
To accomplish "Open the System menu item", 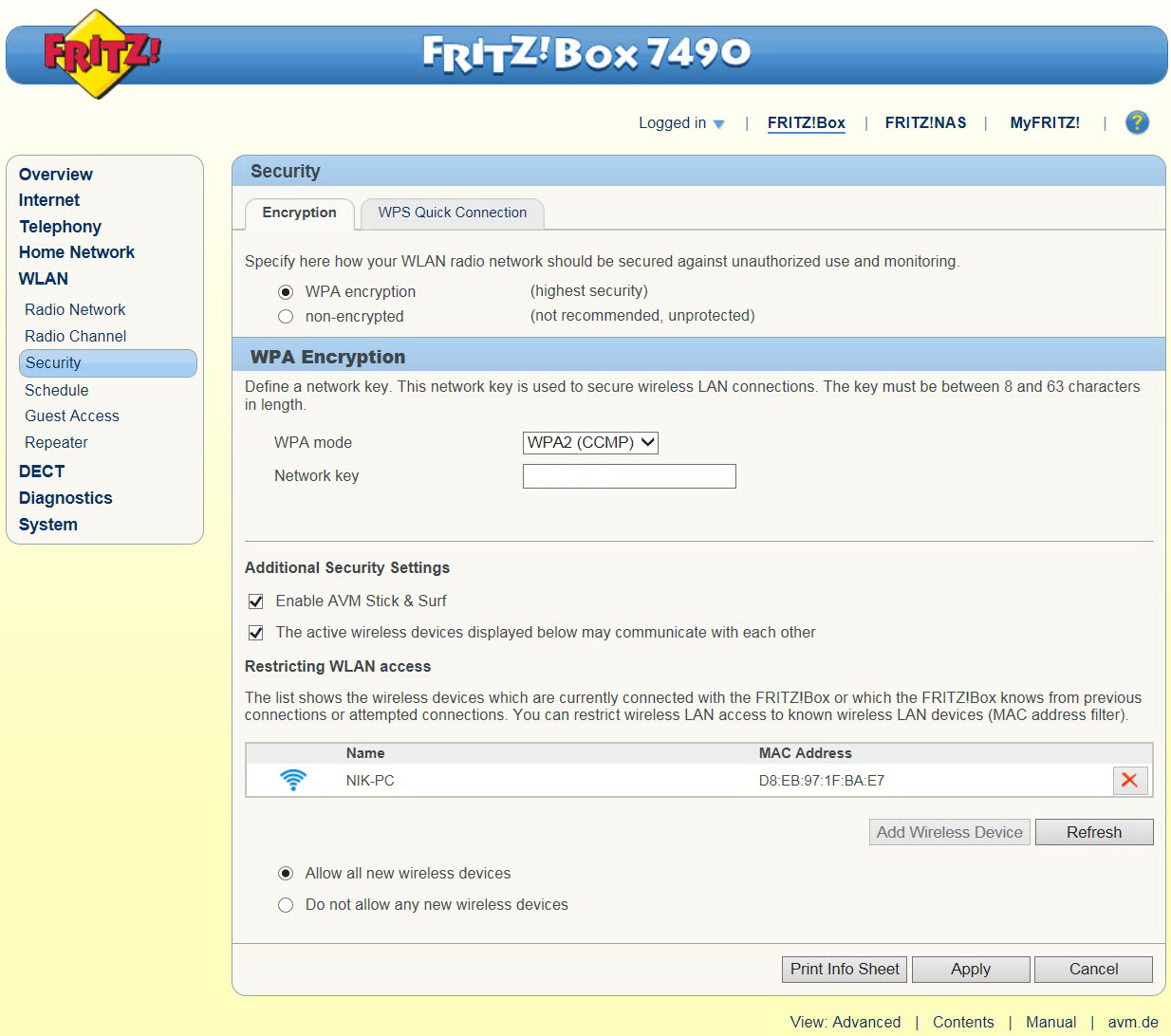I will point(48,525).
